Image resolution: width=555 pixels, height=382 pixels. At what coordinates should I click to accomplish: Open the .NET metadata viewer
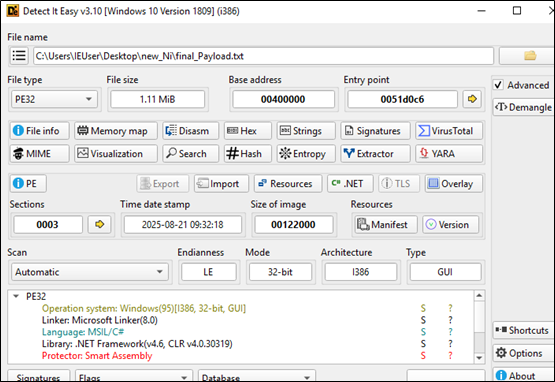point(350,183)
